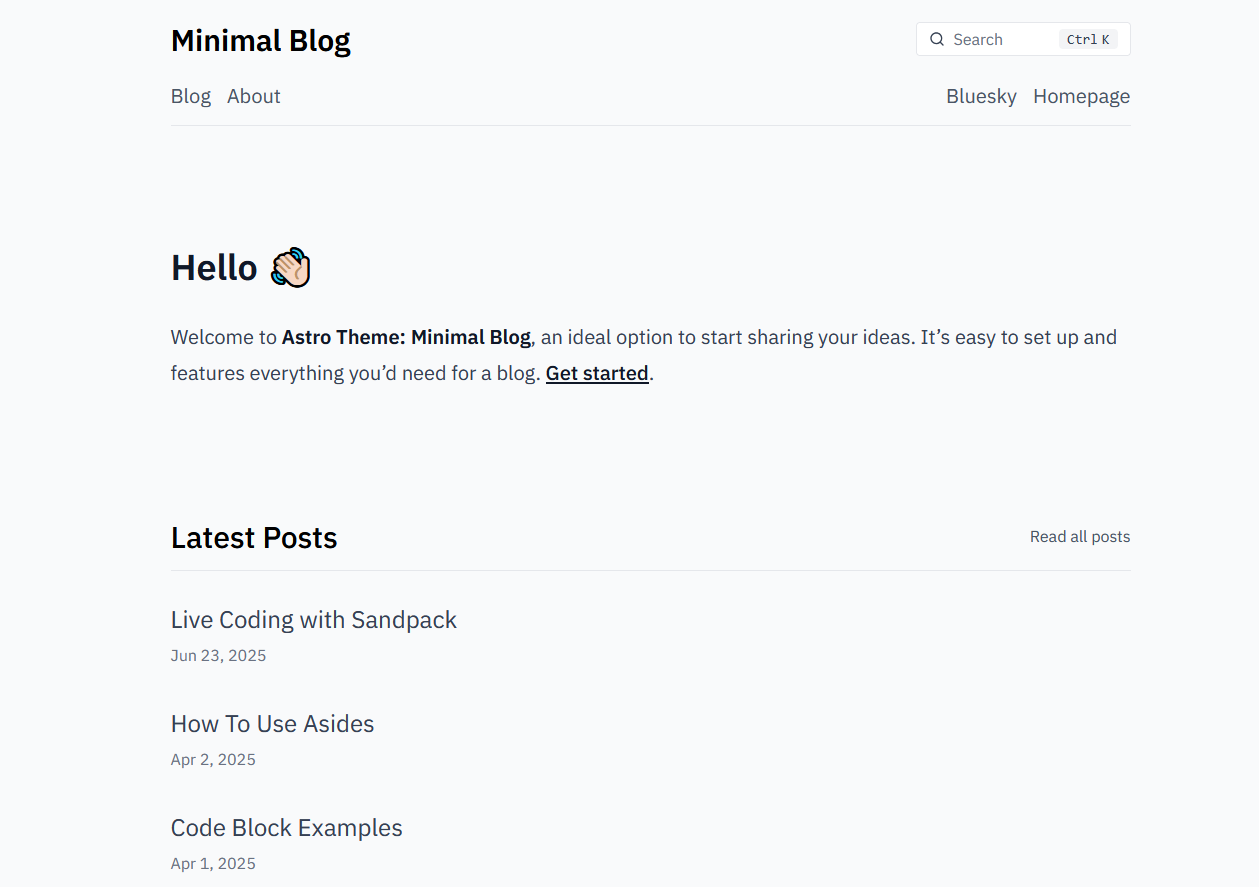Click the Ctrl K shortcut badge

(x=1088, y=39)
